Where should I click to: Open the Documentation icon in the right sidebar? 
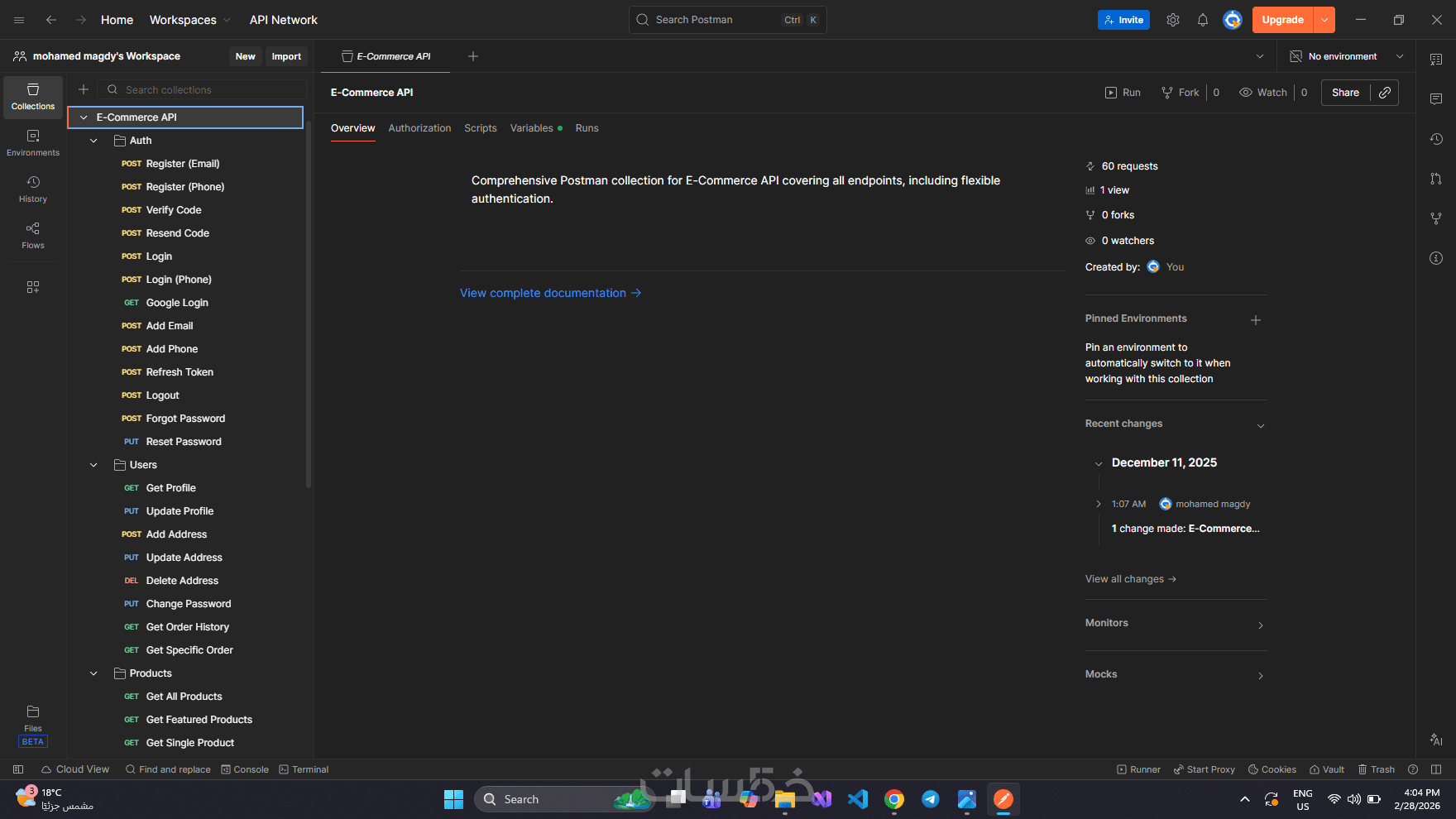point(1436,60)
